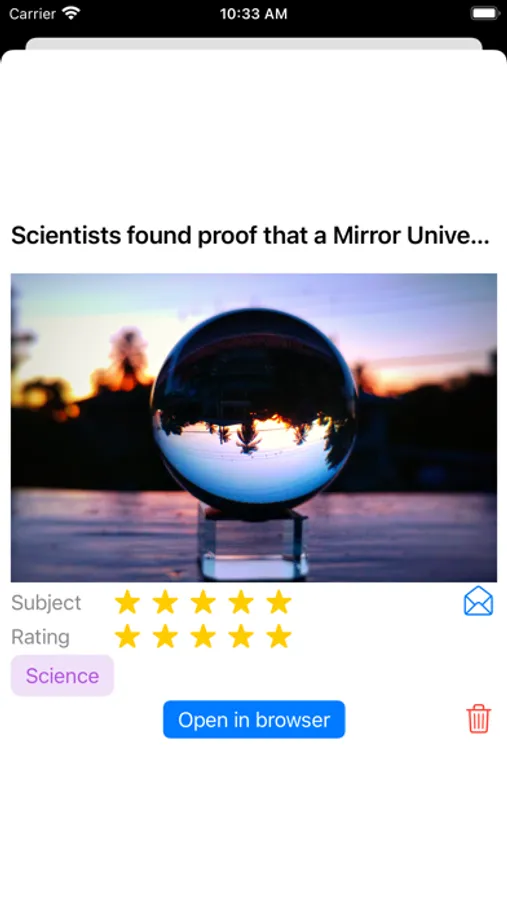This screenshot has width=507, height=900.
Task: Set Subject rating to four stars
Action: coord(241,603)
